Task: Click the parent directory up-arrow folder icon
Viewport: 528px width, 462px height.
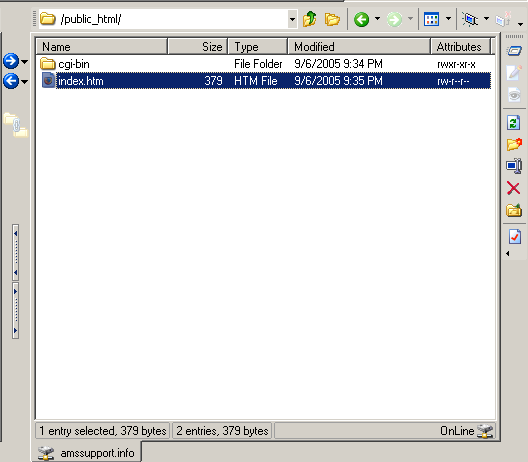Action: pyautogui.click(x=309, y=19)
